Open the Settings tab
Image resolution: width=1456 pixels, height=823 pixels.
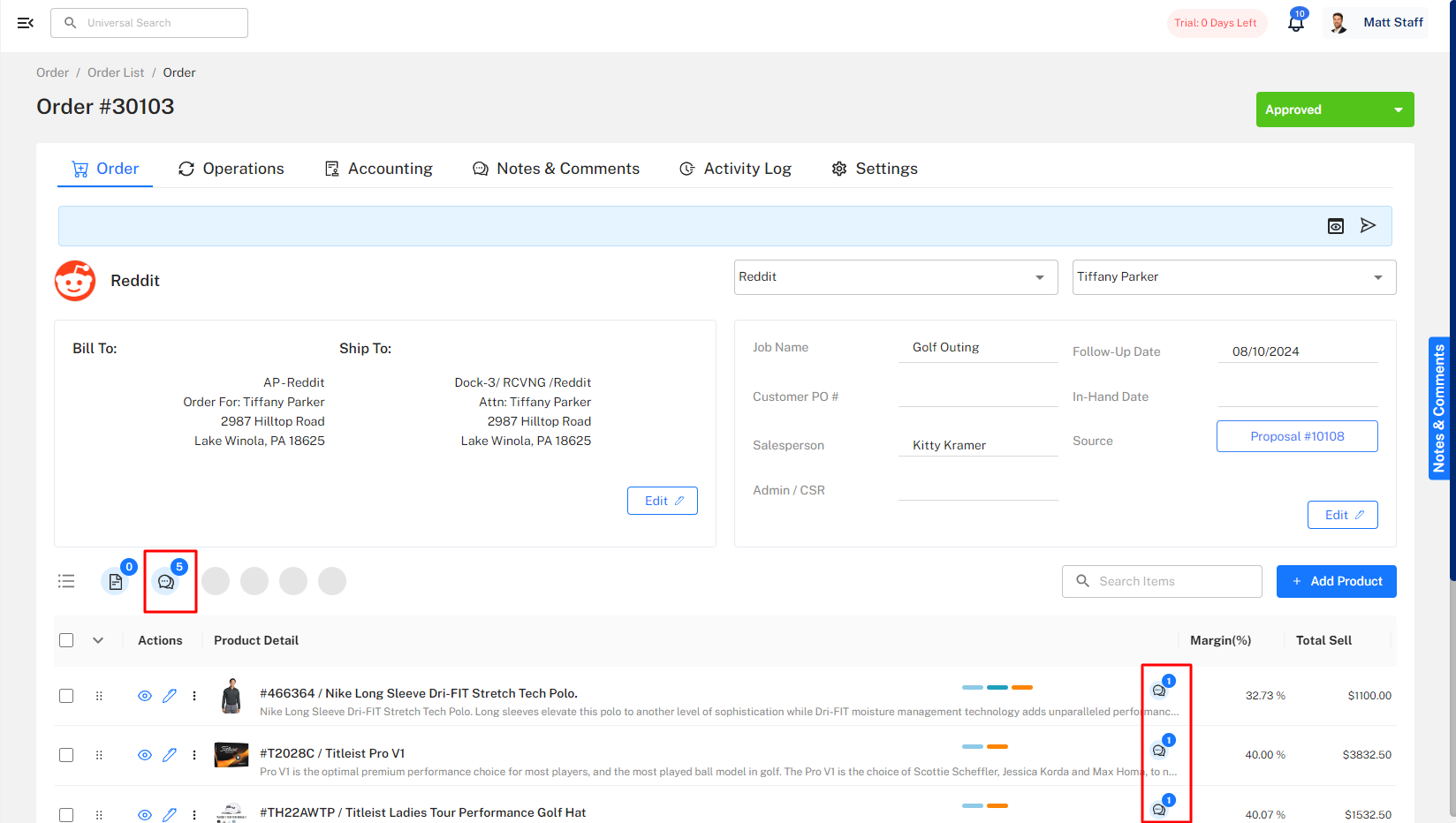875,169
